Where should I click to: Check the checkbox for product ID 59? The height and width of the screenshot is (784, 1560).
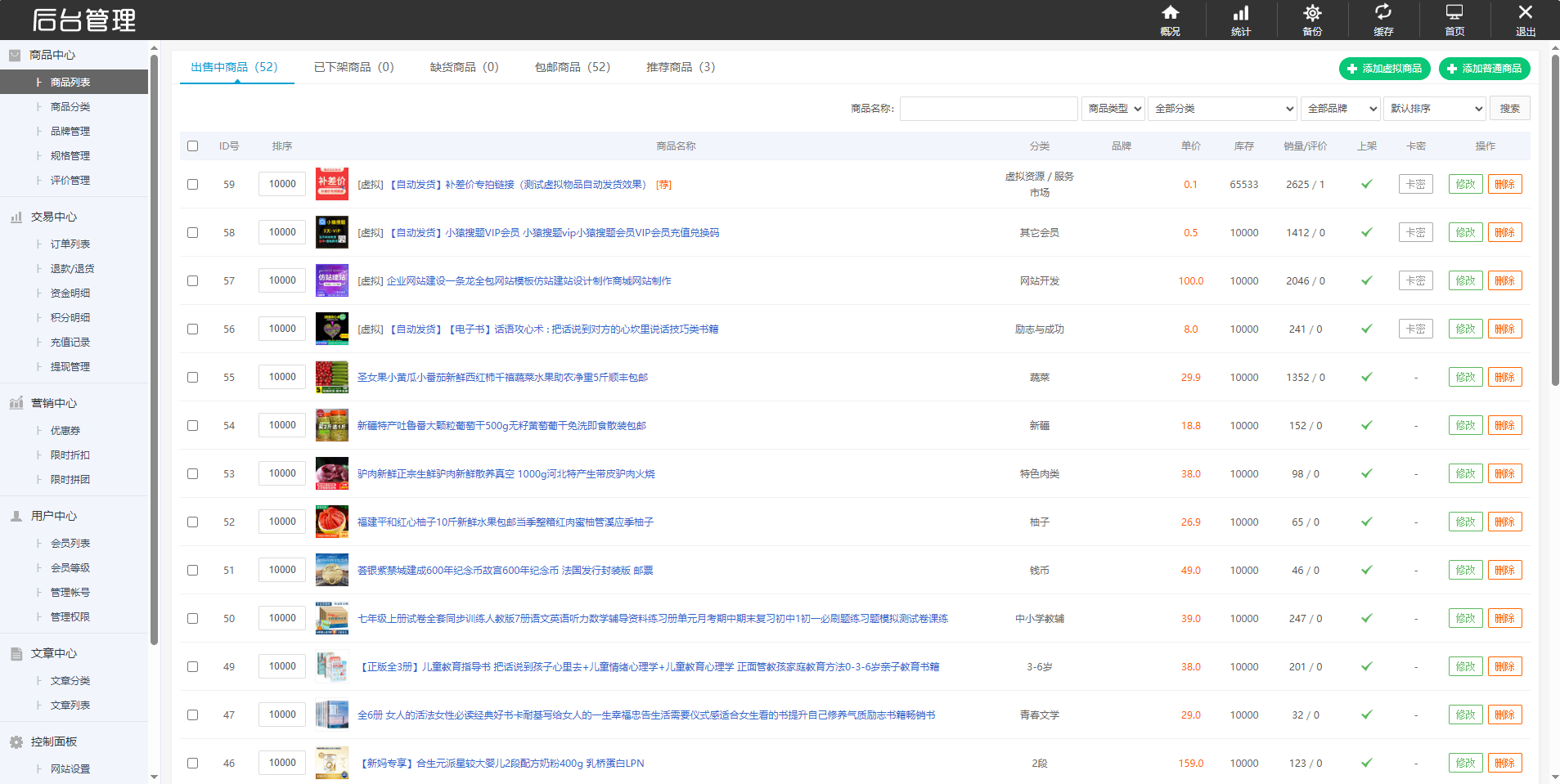tap(192, 184)
